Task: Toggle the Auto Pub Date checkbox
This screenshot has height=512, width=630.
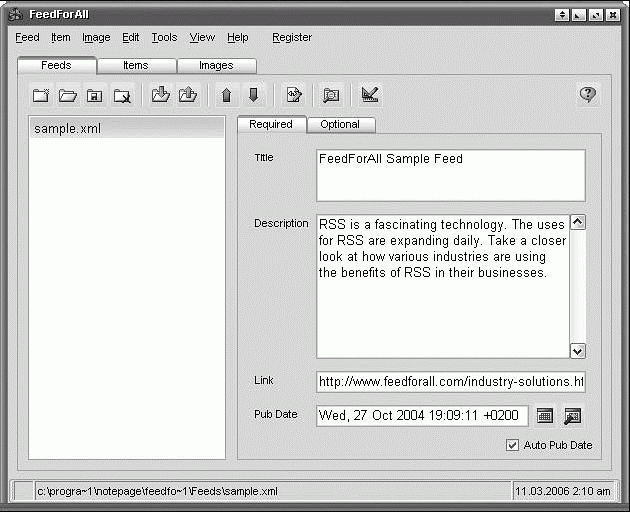Action: [x=512, y=445]
